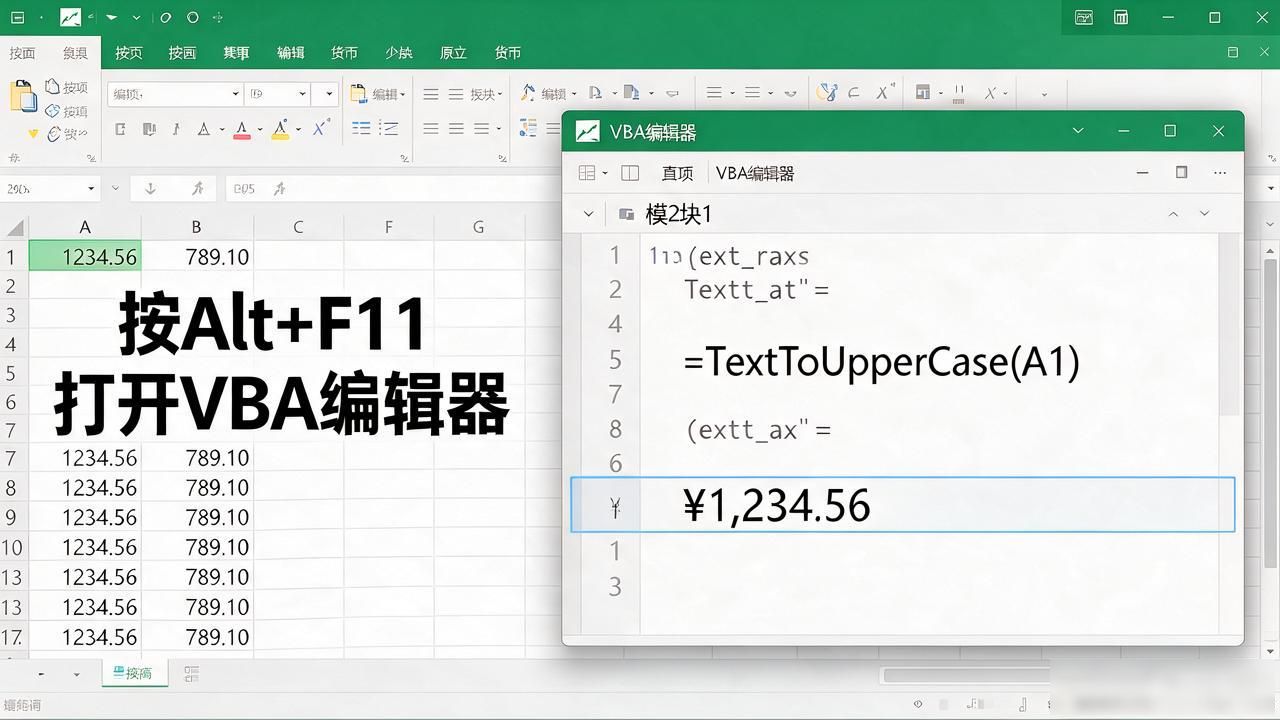Open the 少块 ribbon tab
The height and width of the screenshot is (720, 1280).
click(x=398, y=52)
